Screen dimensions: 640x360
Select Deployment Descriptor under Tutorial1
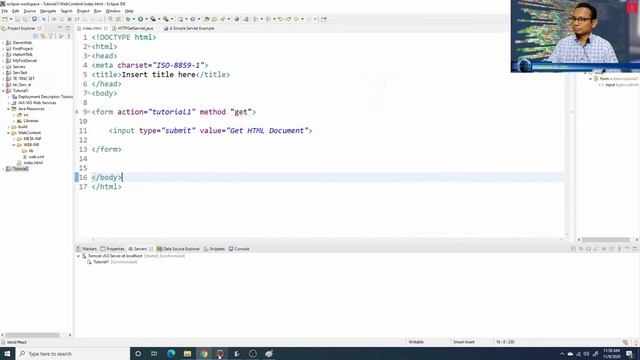tap(45, 97)
